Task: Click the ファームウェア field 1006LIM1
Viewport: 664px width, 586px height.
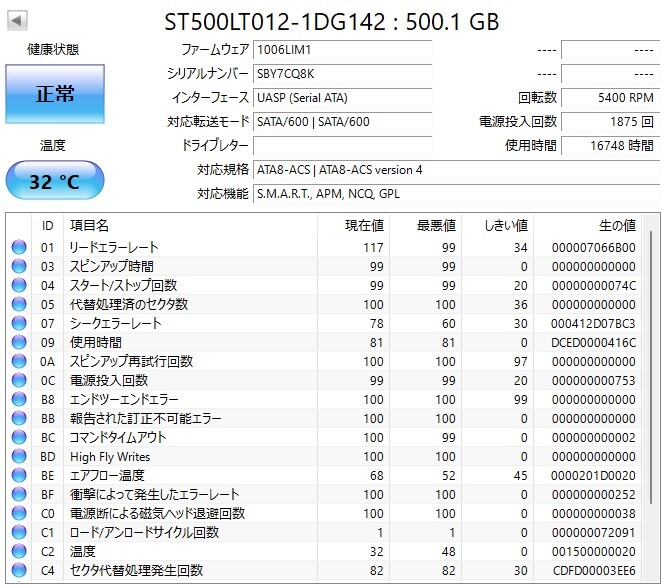Action: (343, 50)
